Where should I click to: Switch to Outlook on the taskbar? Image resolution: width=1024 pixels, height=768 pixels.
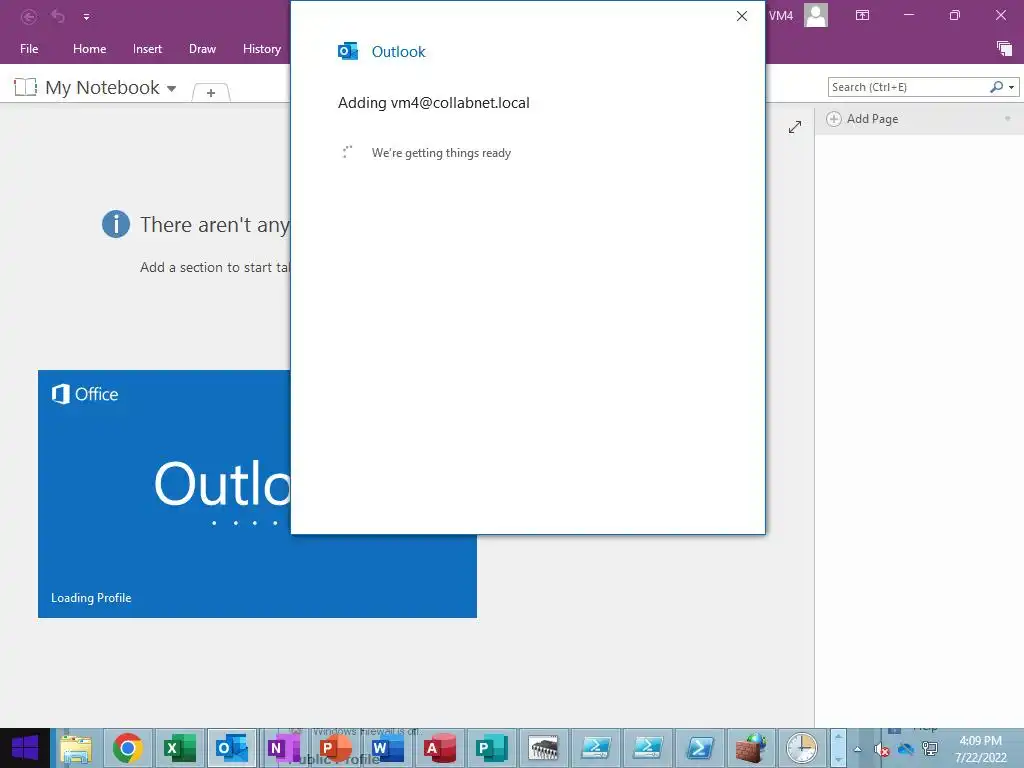232,748
